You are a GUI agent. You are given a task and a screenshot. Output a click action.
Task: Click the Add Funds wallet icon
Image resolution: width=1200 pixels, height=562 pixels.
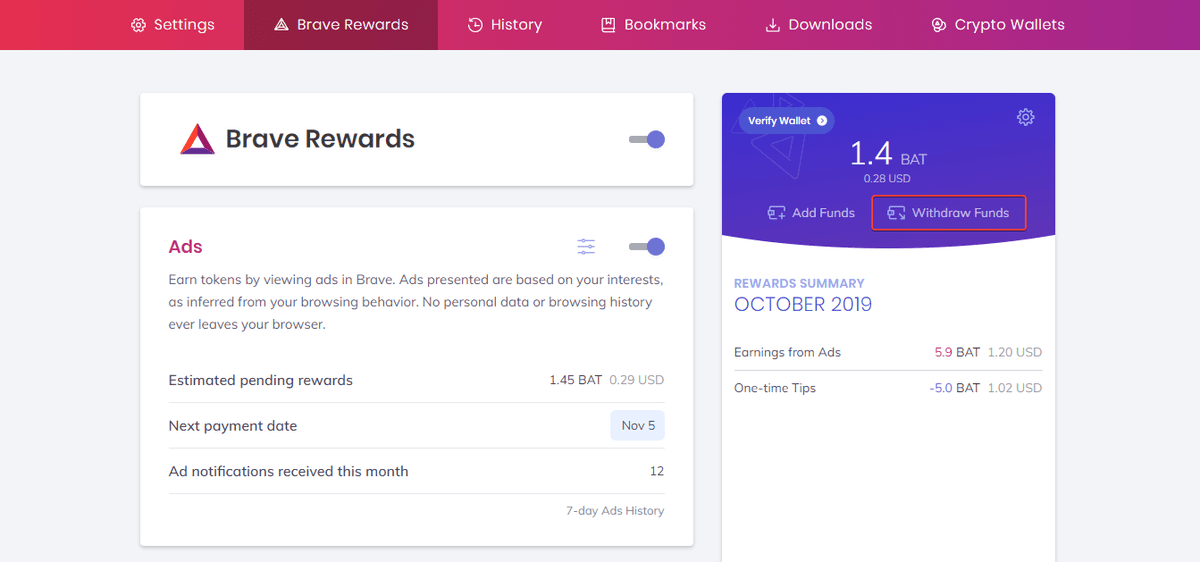[776, 213]
